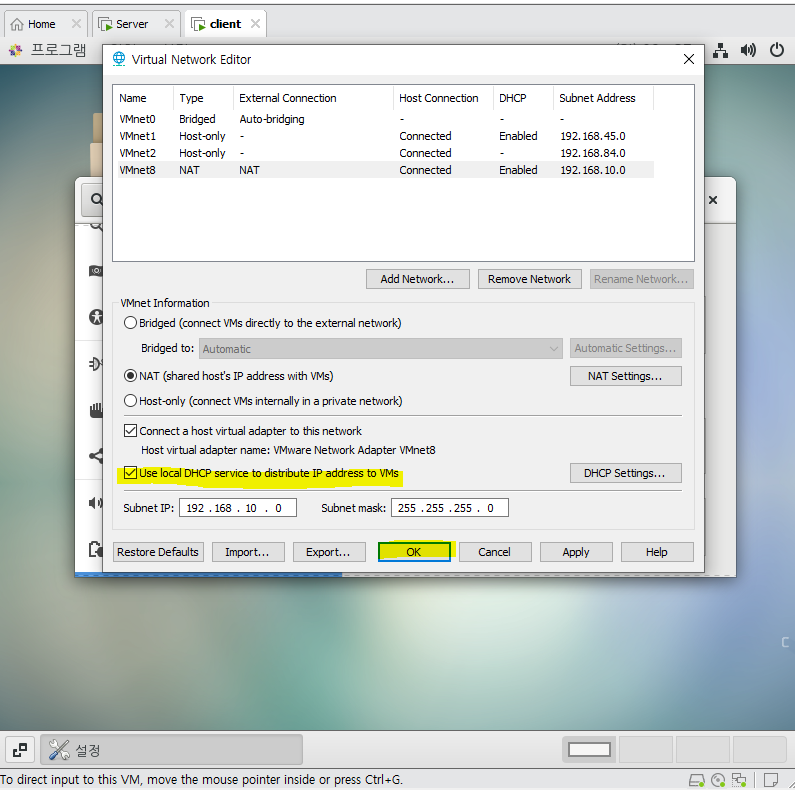Open the Sharing icon in Settings sidebar
The width and height of the screenshot is (795, 790).
click(x=96, y=456)
